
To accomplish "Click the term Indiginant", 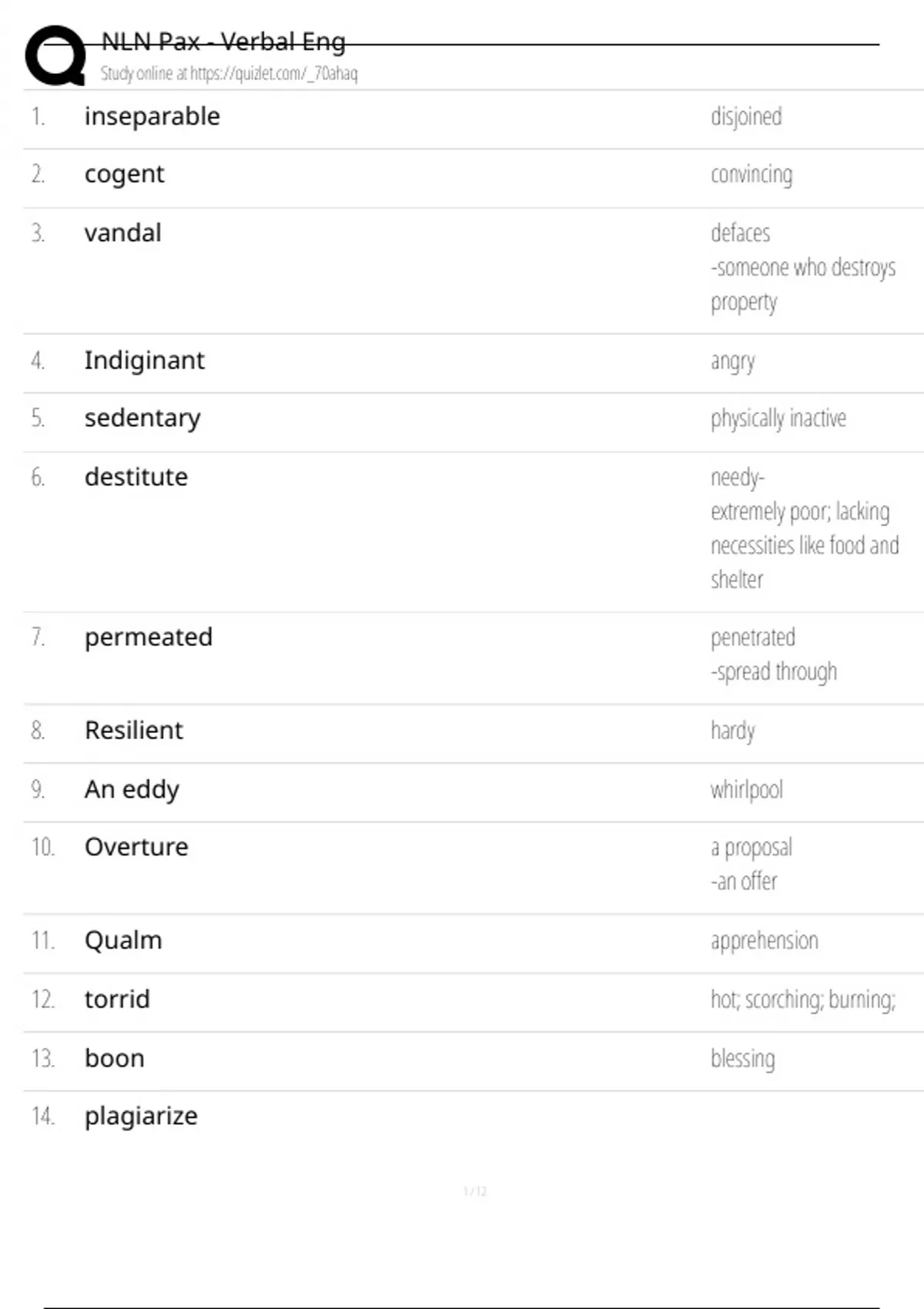I will click(x=145, y=360).
